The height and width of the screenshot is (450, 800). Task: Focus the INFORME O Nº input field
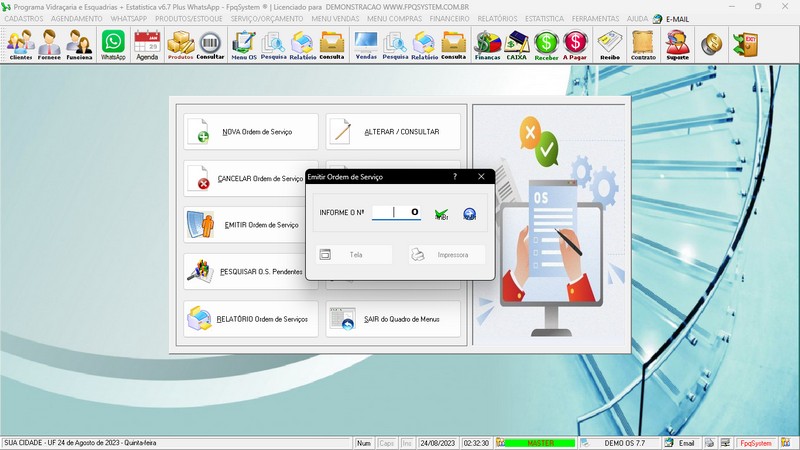coord(396,212)
